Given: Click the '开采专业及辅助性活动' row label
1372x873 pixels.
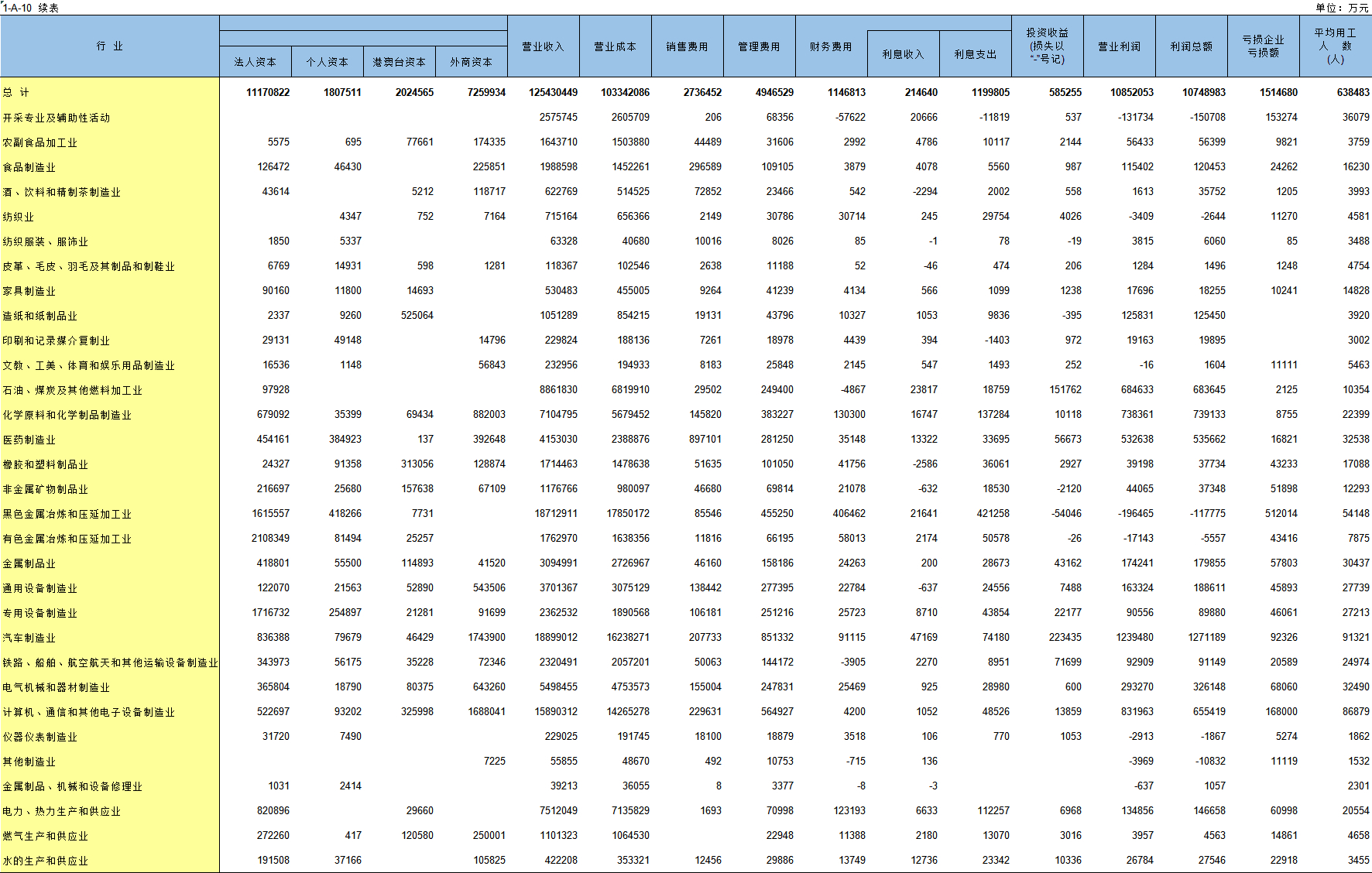Looking at the screenshot, I should [57, 118].
